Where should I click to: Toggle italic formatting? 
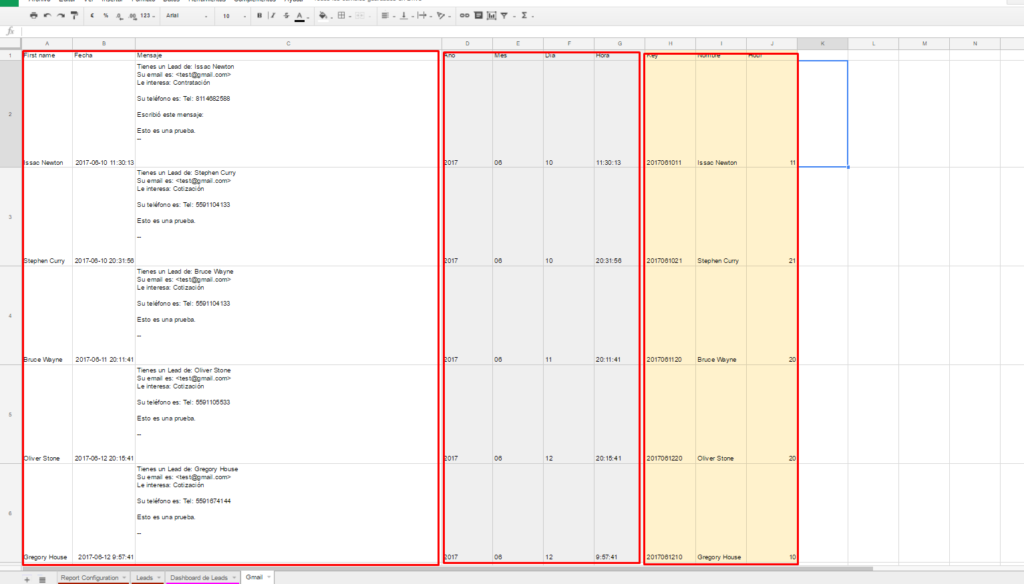273,16
